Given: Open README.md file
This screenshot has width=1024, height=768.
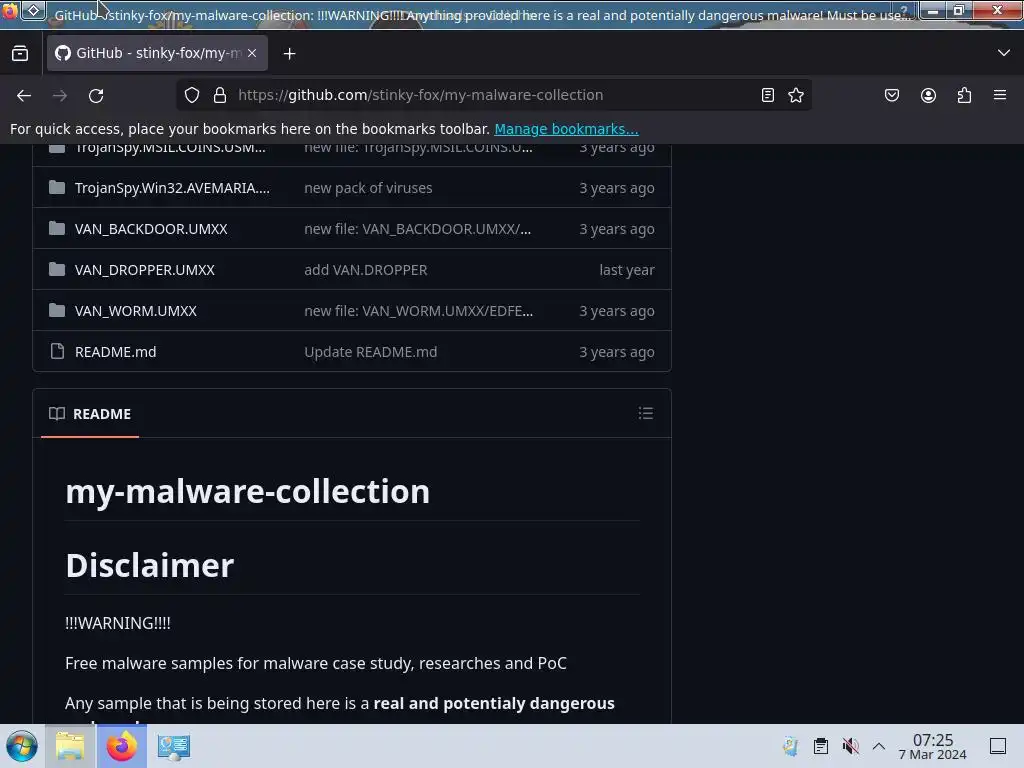Looking at the screenshot, I should 116,352.
